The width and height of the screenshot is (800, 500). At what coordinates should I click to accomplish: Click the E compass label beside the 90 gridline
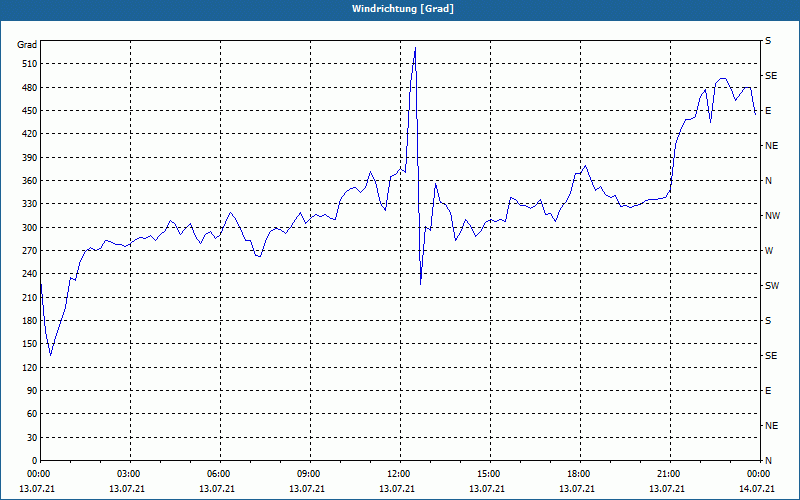(x=768, y=391)
